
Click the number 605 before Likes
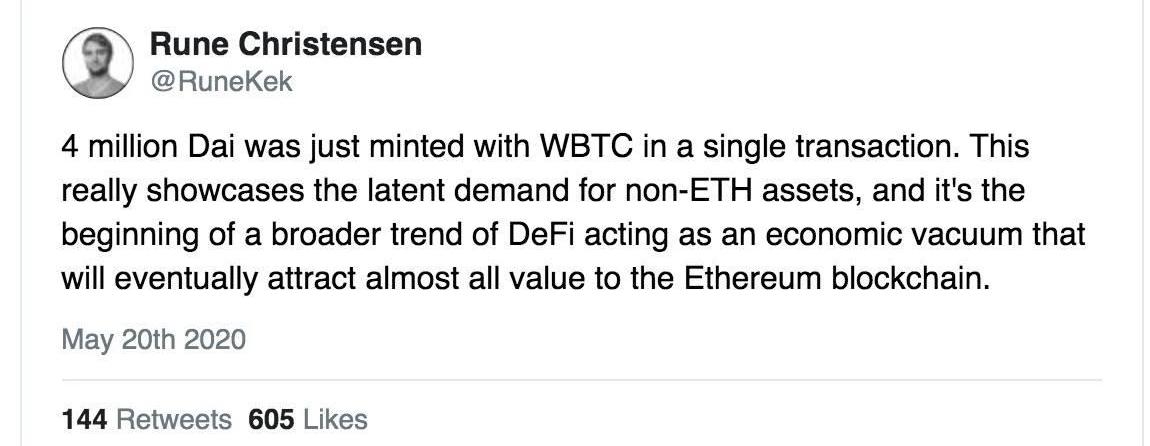pos(271,420)
